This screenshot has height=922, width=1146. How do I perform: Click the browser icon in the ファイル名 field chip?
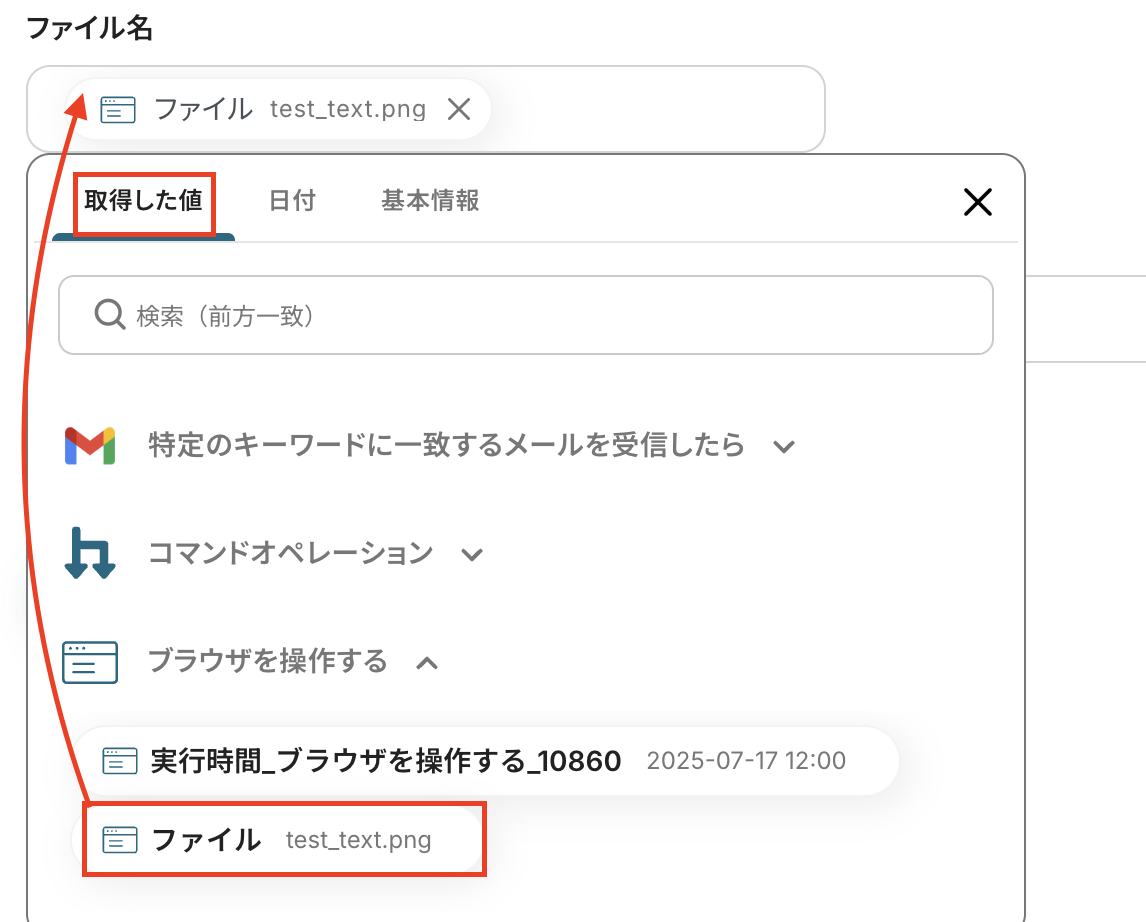click(118, 109)
